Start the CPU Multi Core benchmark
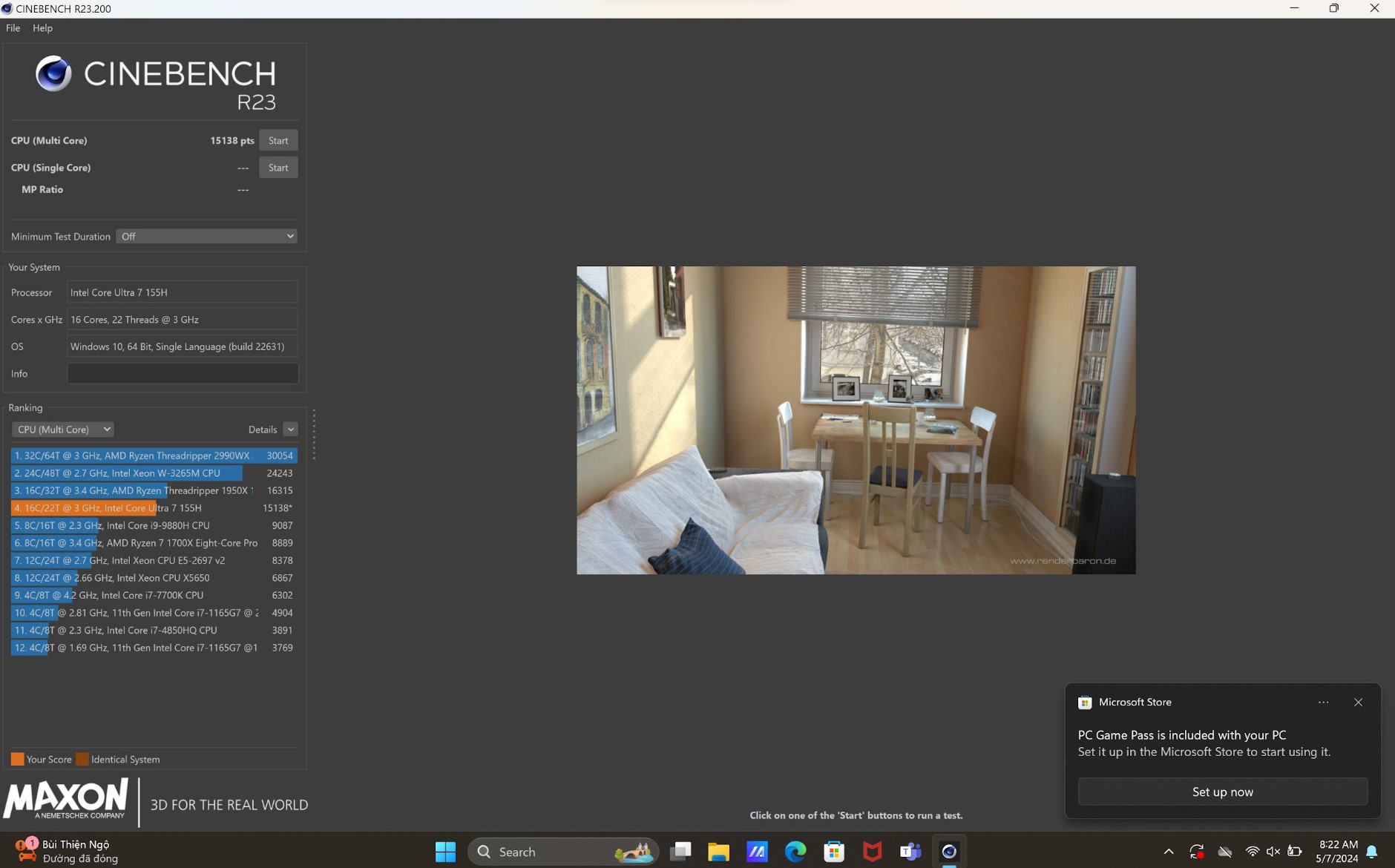Viewport: 1395px width, 868px height. coord(278,140)
